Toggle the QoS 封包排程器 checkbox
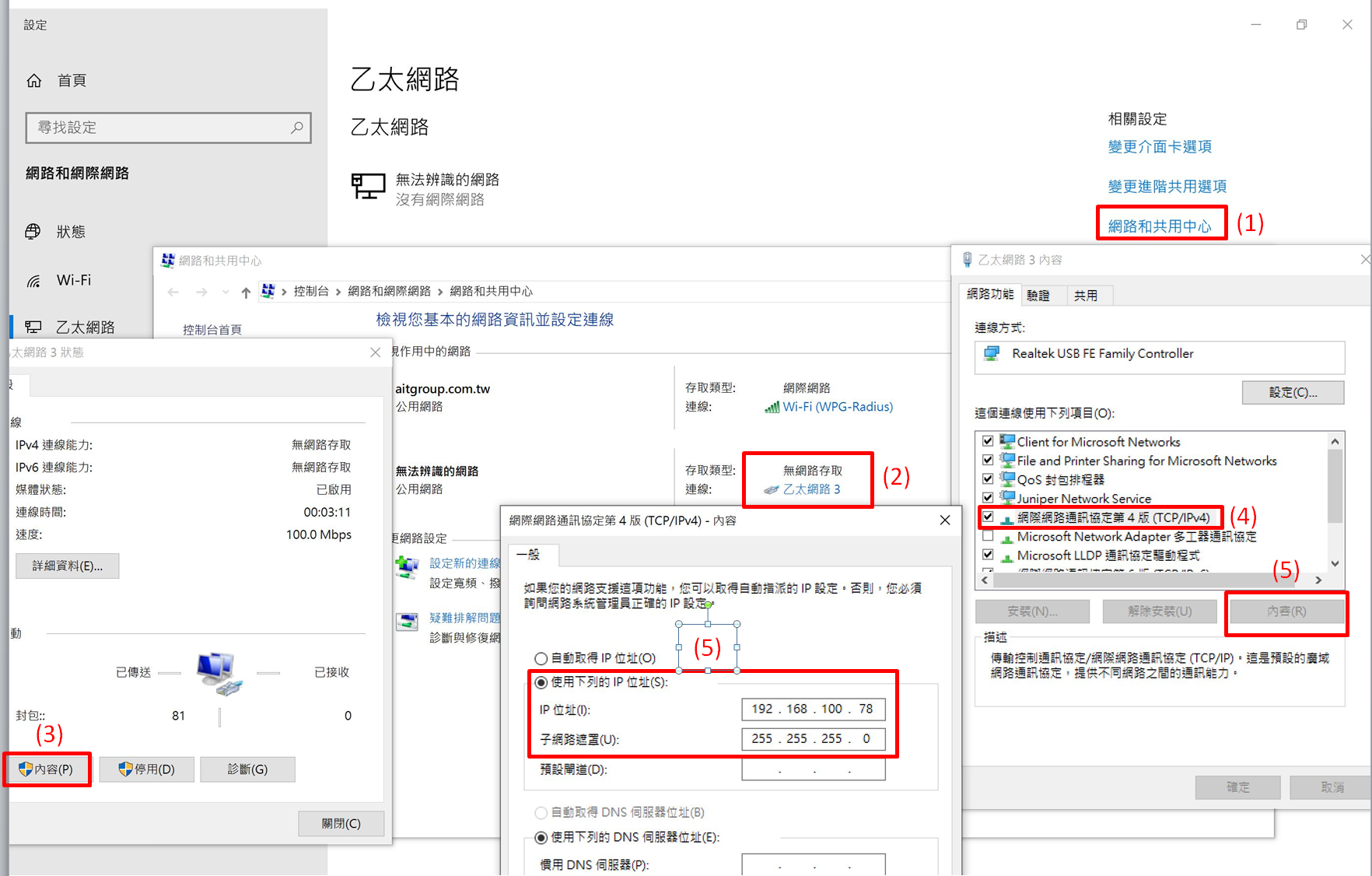The height and width of the screenshot is (876, 1372). pyautogui.click(x=988, y=479)
